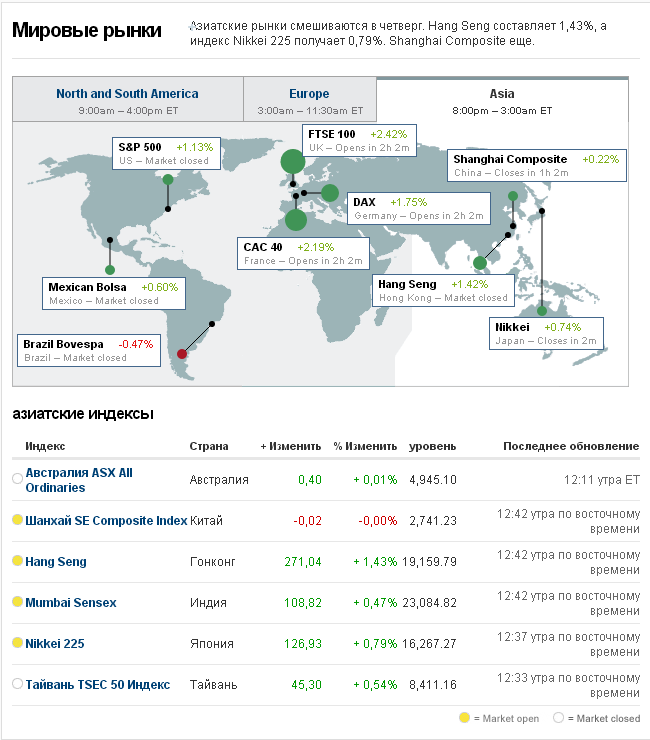The width and height of the screenshot is (650, 740).
Task: Click the S&P 500 map marker dot
Action: [x=168, y=179]
